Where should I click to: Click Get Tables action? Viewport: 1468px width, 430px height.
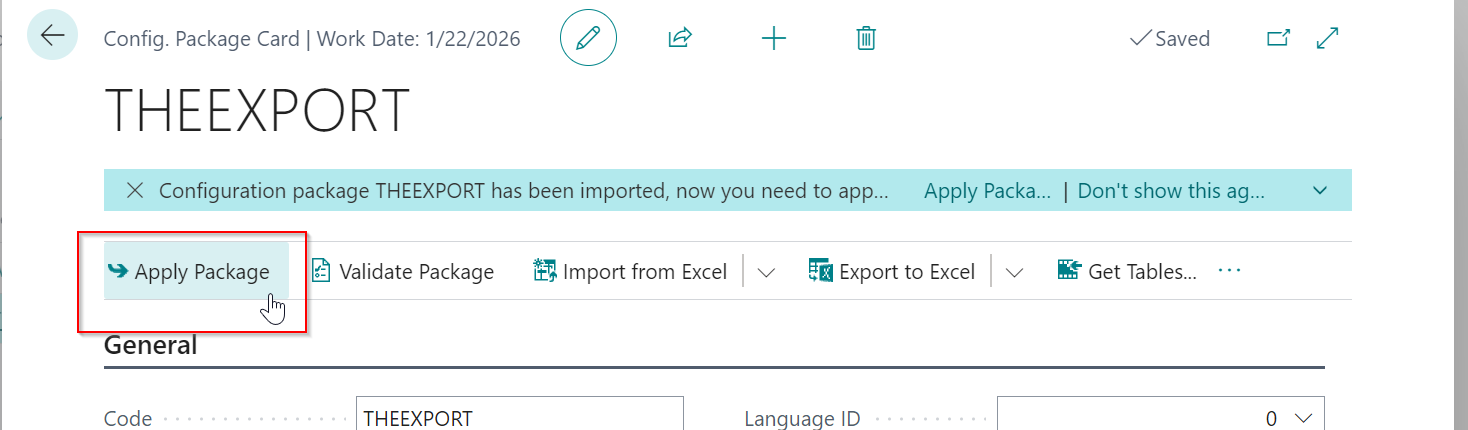[x=1127, y=272]
